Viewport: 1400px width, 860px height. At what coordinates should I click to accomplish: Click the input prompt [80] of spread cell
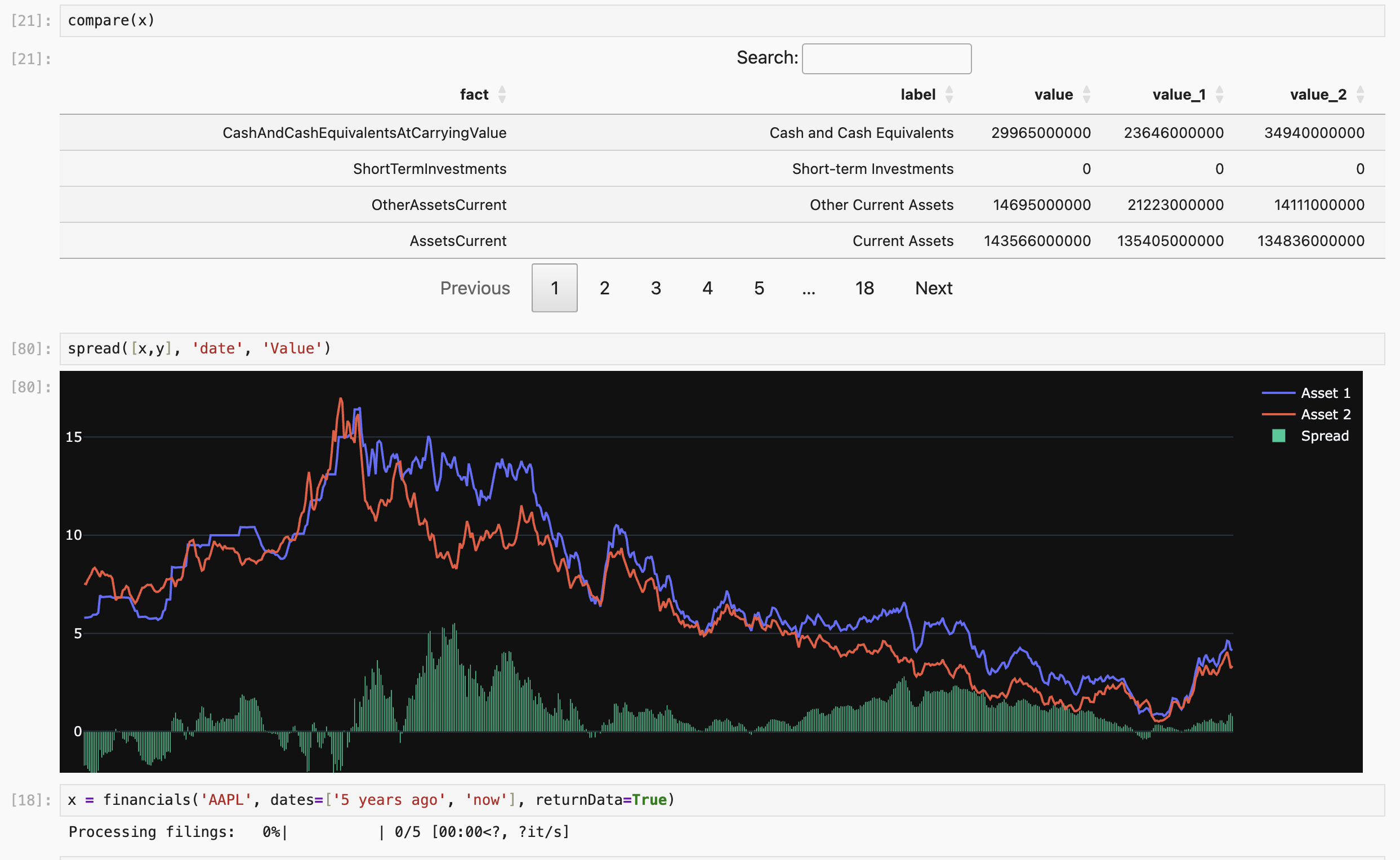31,349
